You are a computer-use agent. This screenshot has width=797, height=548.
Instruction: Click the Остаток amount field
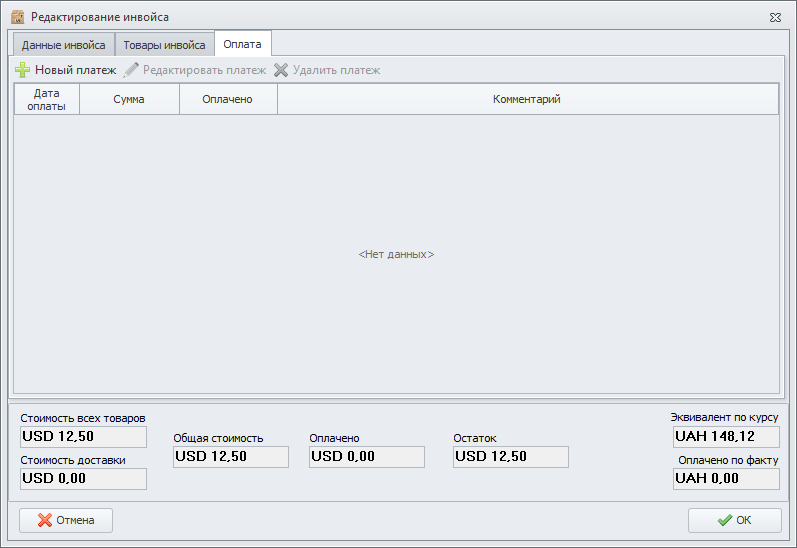point(510,457)
